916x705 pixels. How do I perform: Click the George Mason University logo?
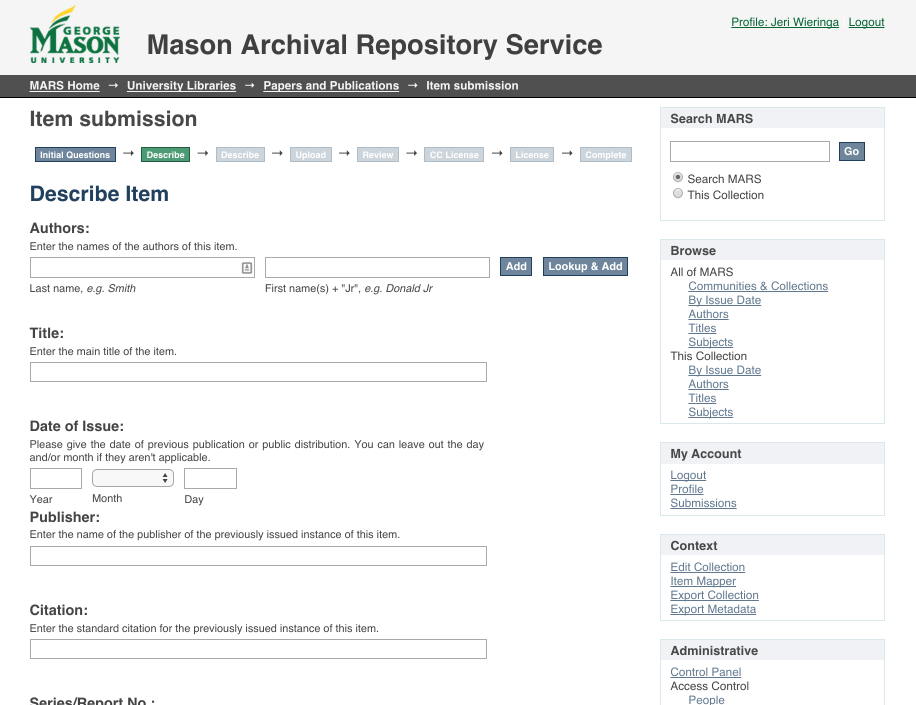pos(75,35)
